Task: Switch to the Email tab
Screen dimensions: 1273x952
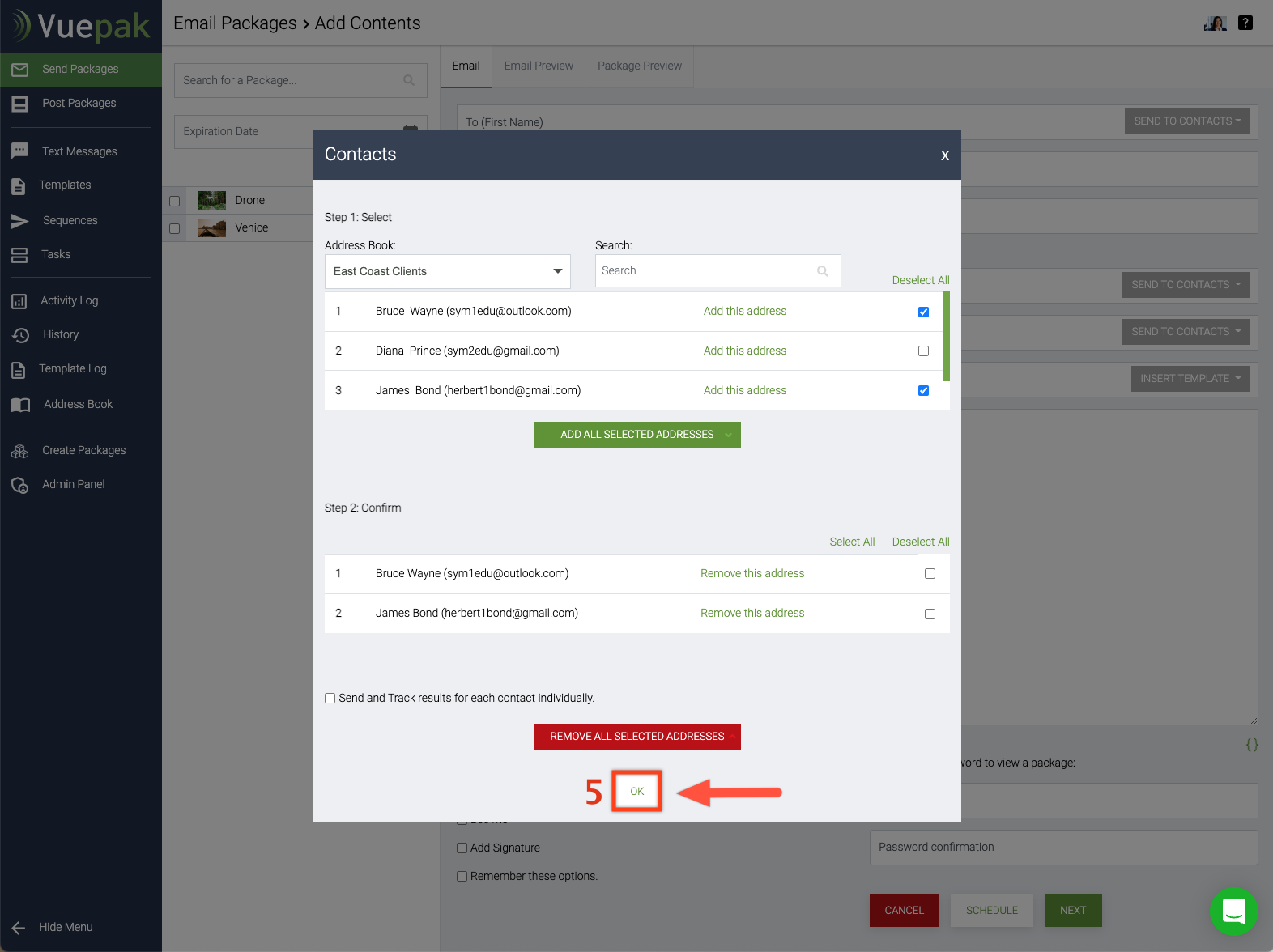Action: tap(466, 66)
